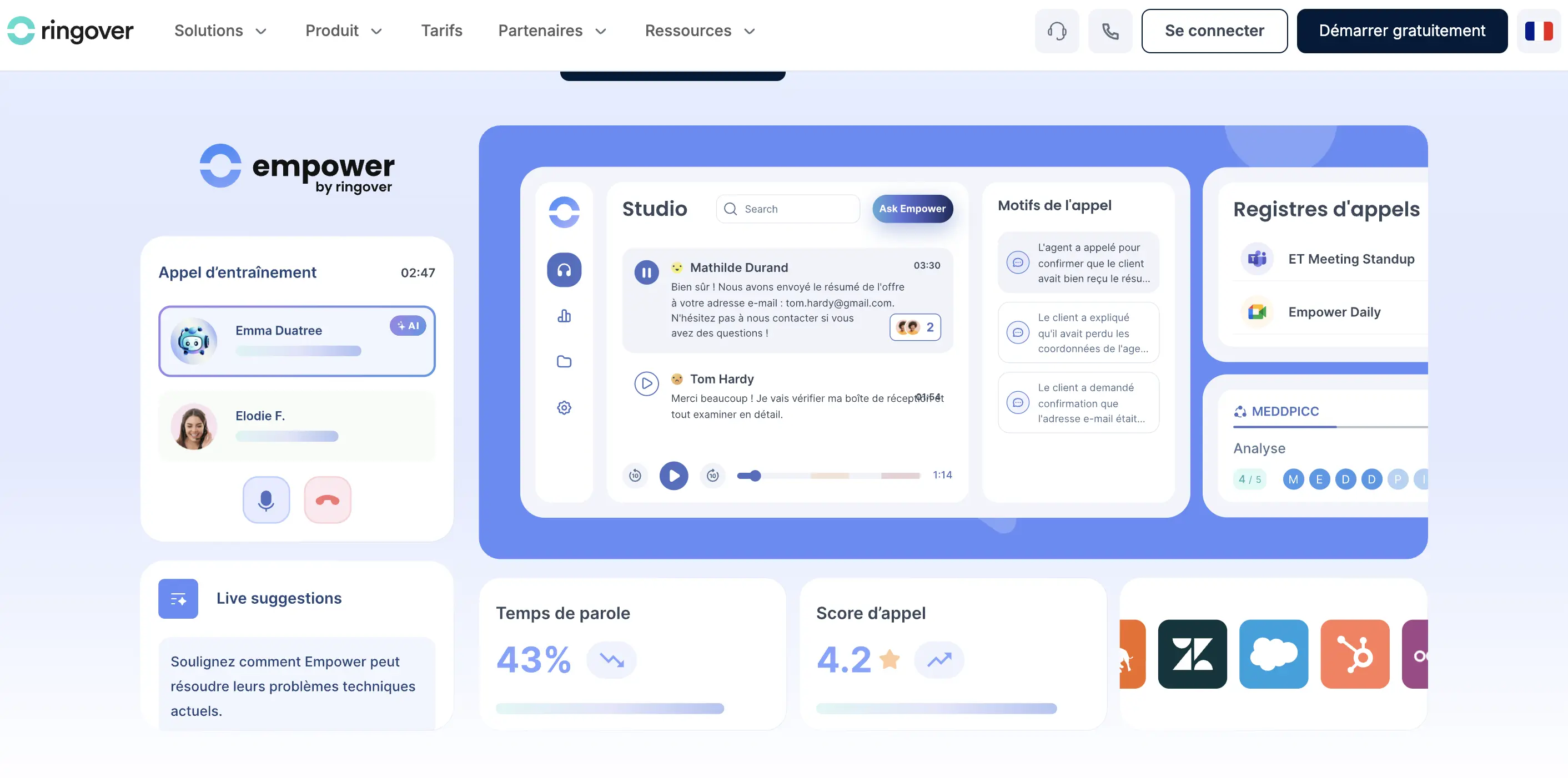Click the Zendesk integration logo
This screenshot has height=778, width=1568.
pyautogui.click(x=1192, y=654)
